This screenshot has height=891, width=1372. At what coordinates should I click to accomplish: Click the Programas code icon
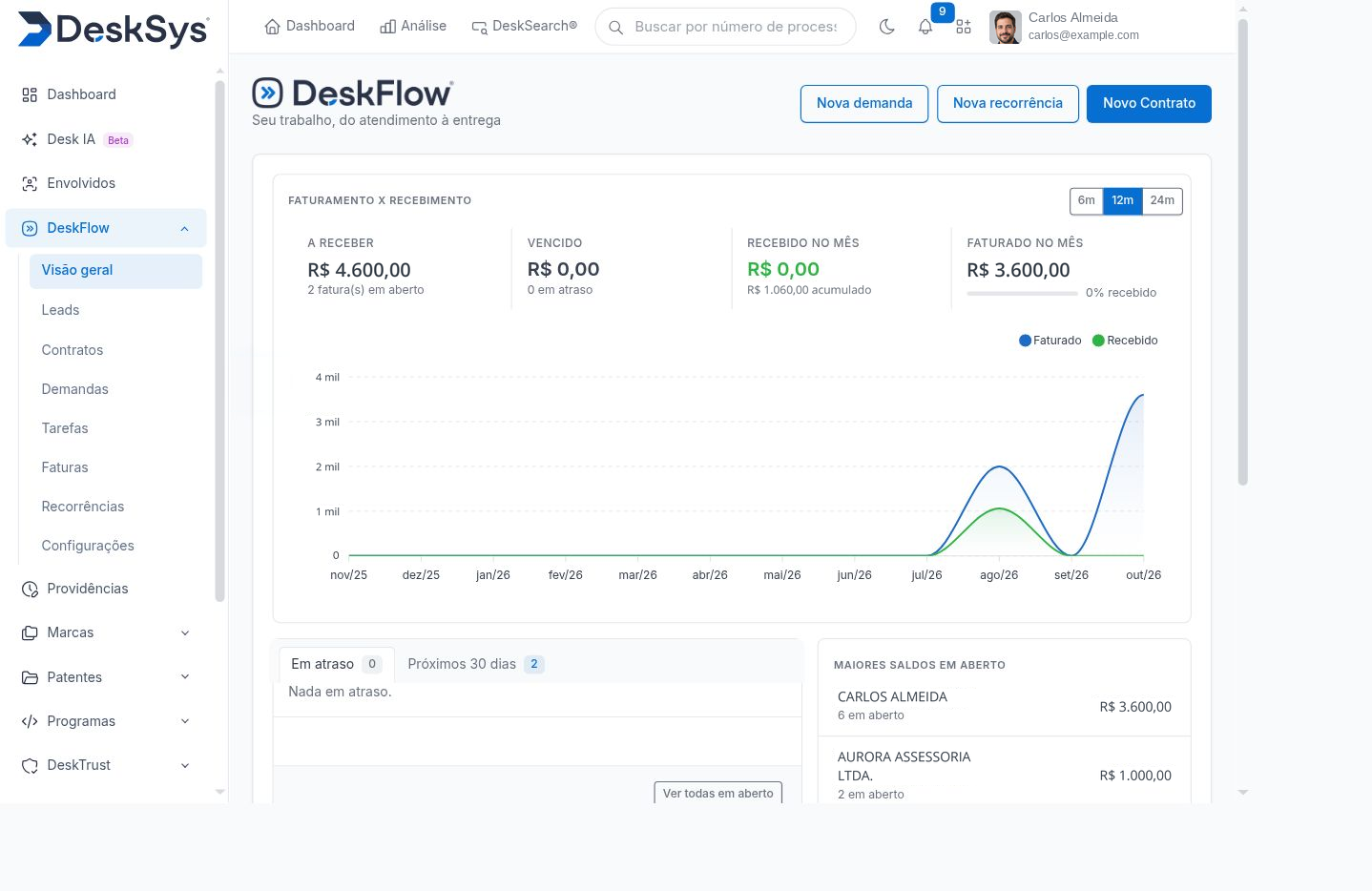(30, 721)
